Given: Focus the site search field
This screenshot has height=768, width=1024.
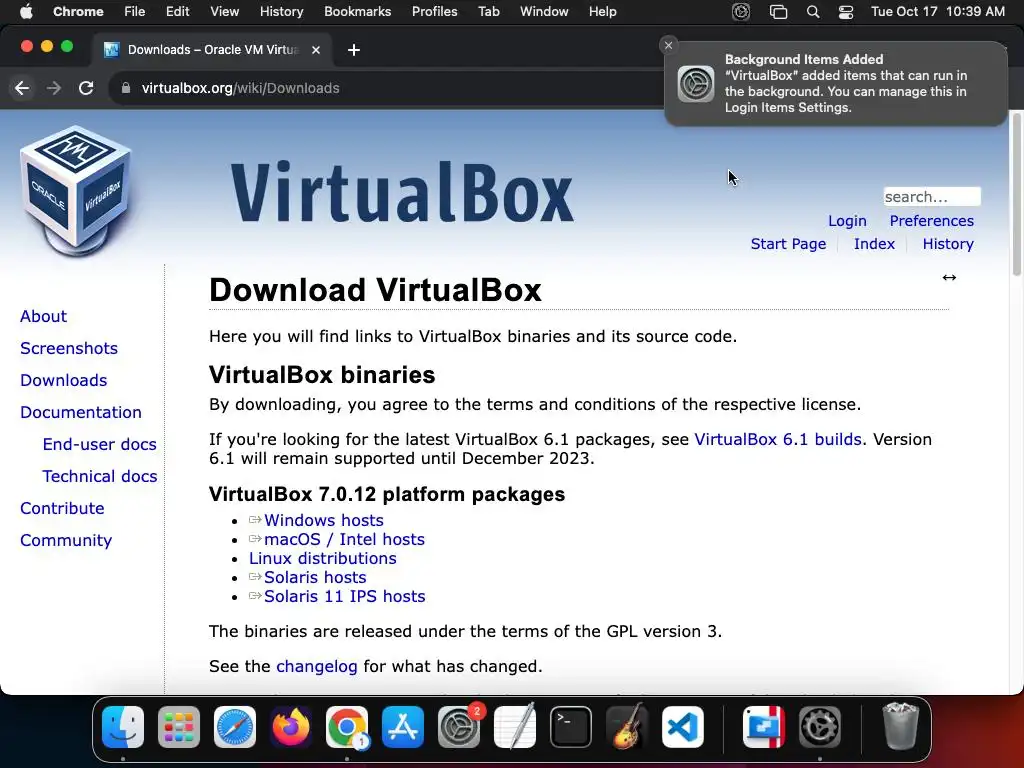Looking at the screenshot, I should (x=932, y=197).
